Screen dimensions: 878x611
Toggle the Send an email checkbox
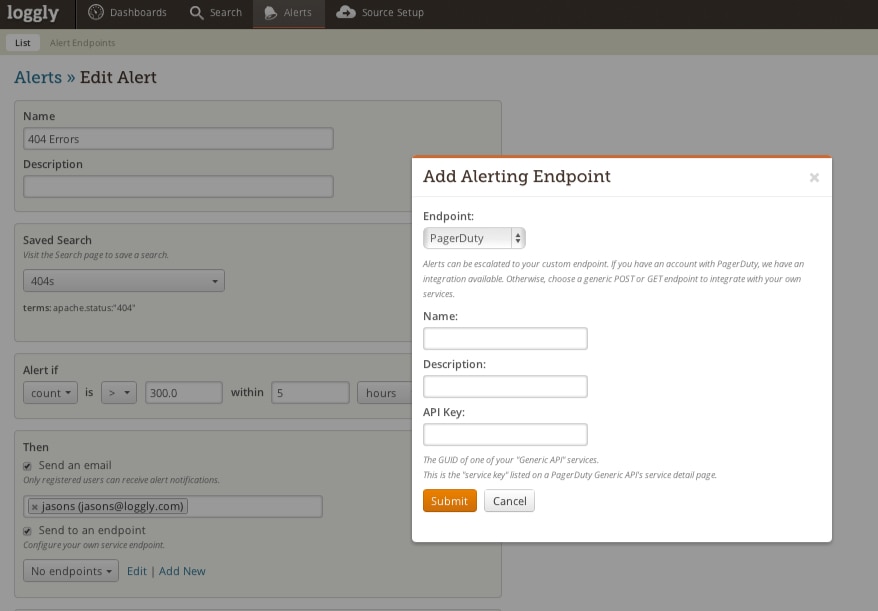[28, 466]
